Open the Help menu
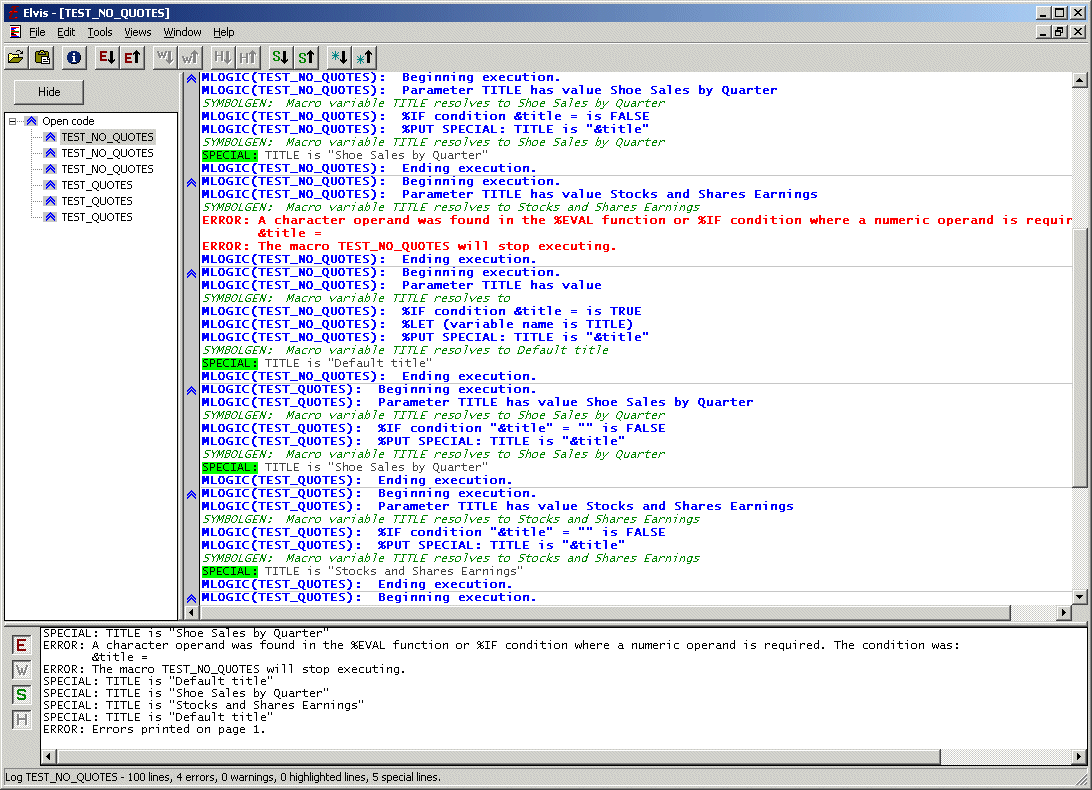Screen dimensions: 1092x790 click(224, 32)
